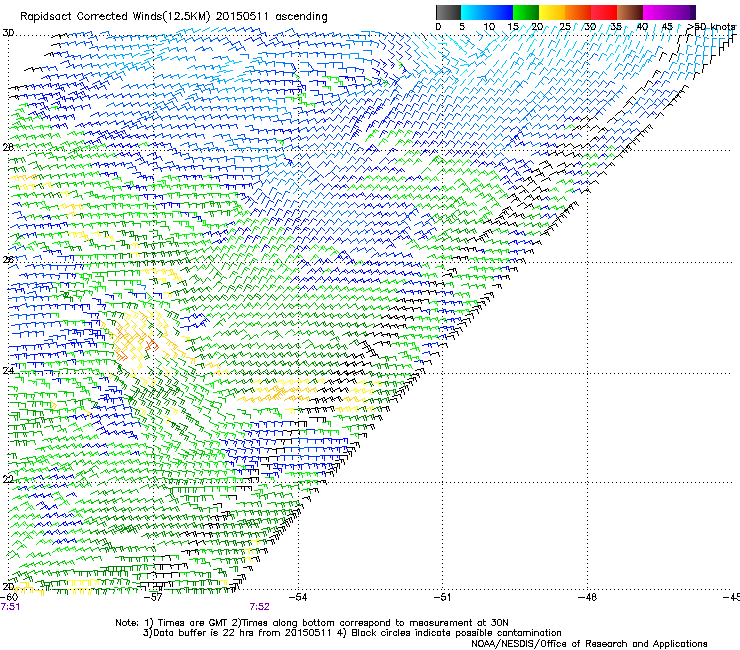Click the latitude label '26' on the left axis
The height and width of the screenshot is (650, 740).
coord(8,260)
